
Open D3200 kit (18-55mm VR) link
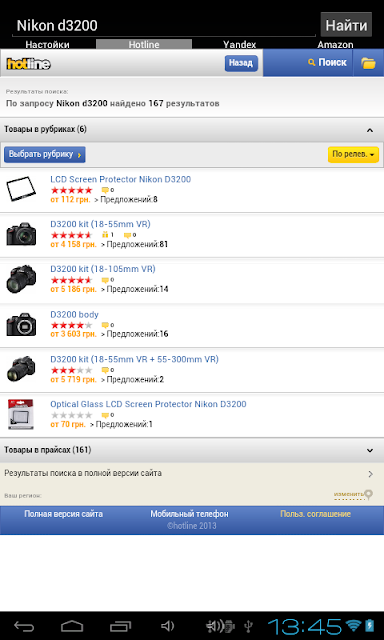(x=100, y=224)
